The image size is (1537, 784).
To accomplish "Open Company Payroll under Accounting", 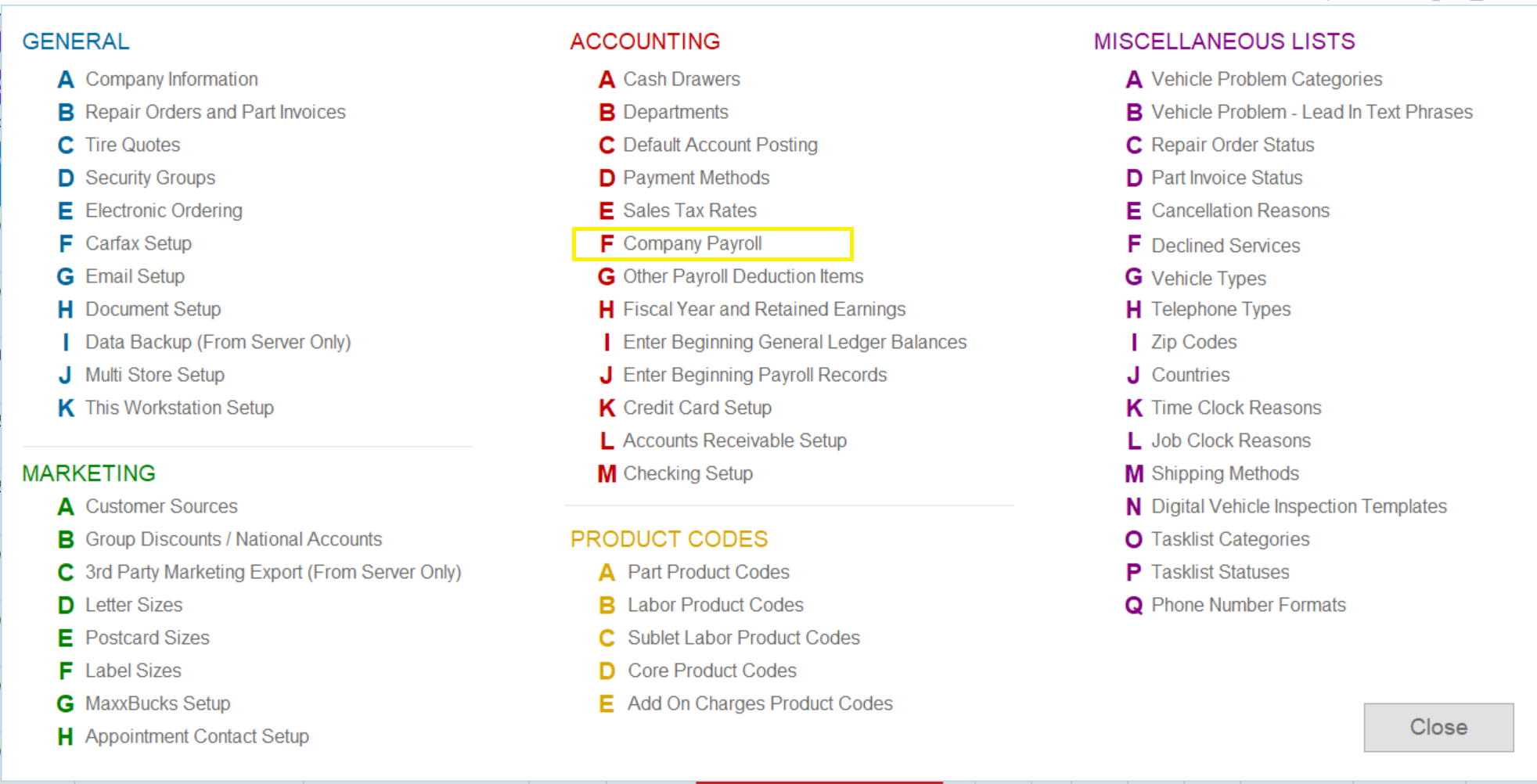I will click(692, 243).
